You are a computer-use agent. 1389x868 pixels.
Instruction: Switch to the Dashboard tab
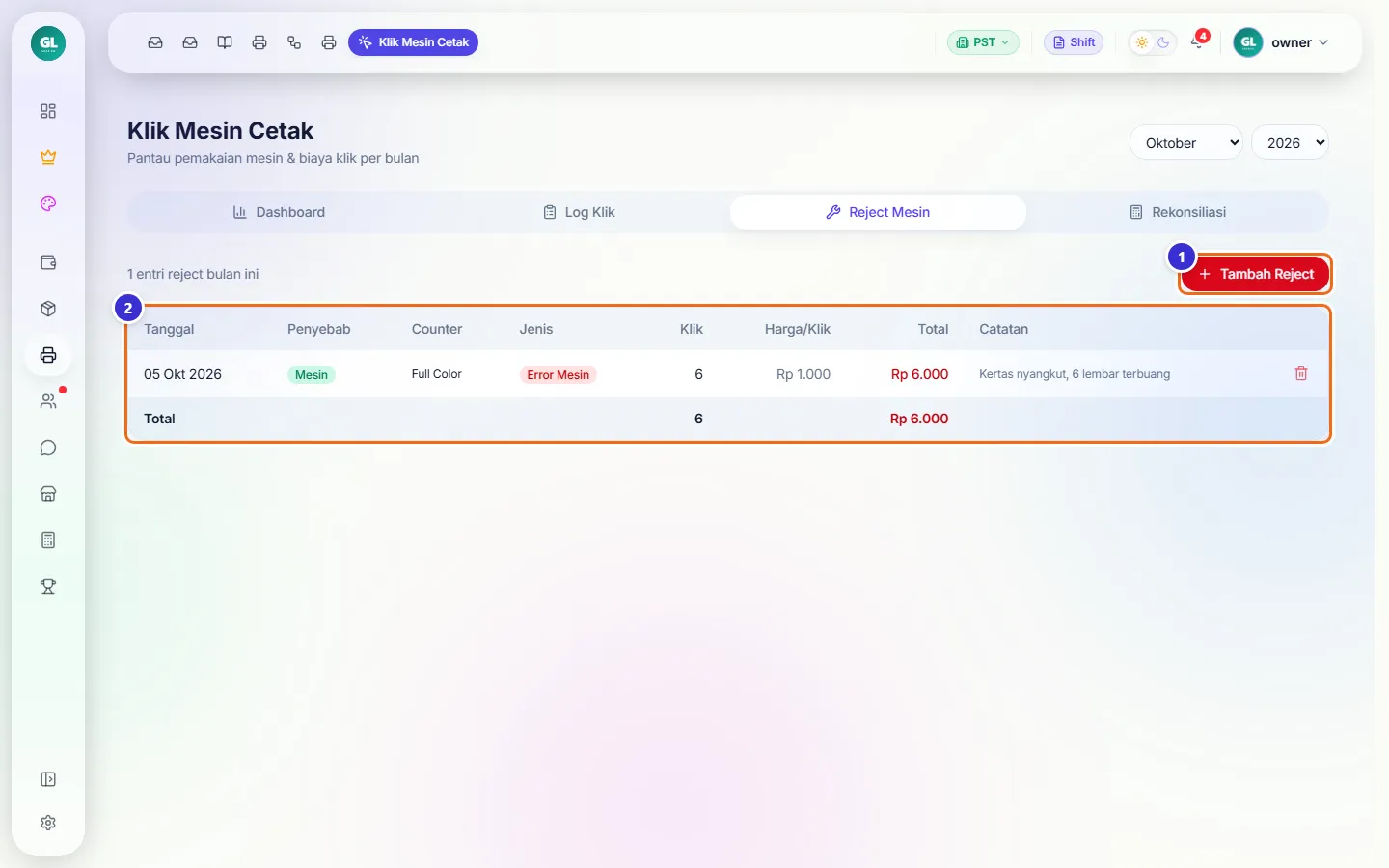point(279,212)
